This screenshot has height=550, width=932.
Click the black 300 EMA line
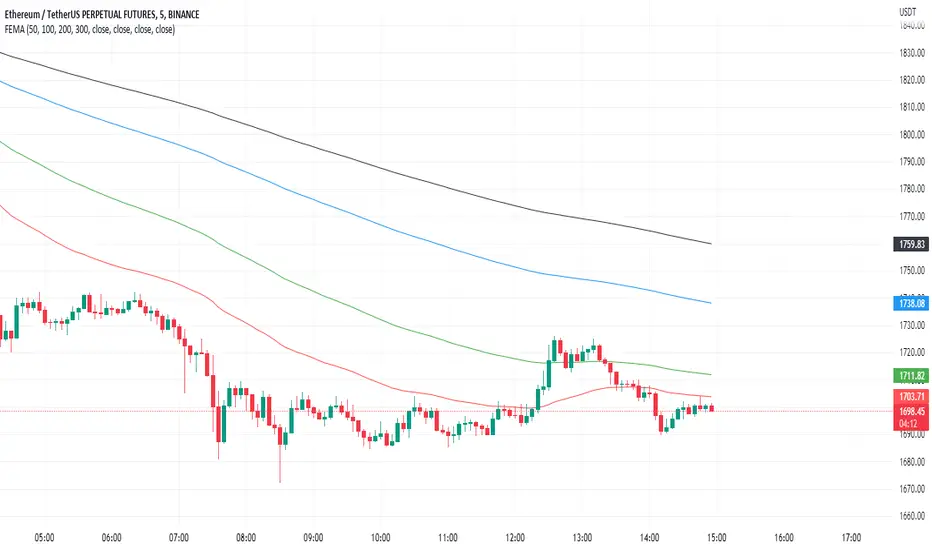(x=357, y=161)
